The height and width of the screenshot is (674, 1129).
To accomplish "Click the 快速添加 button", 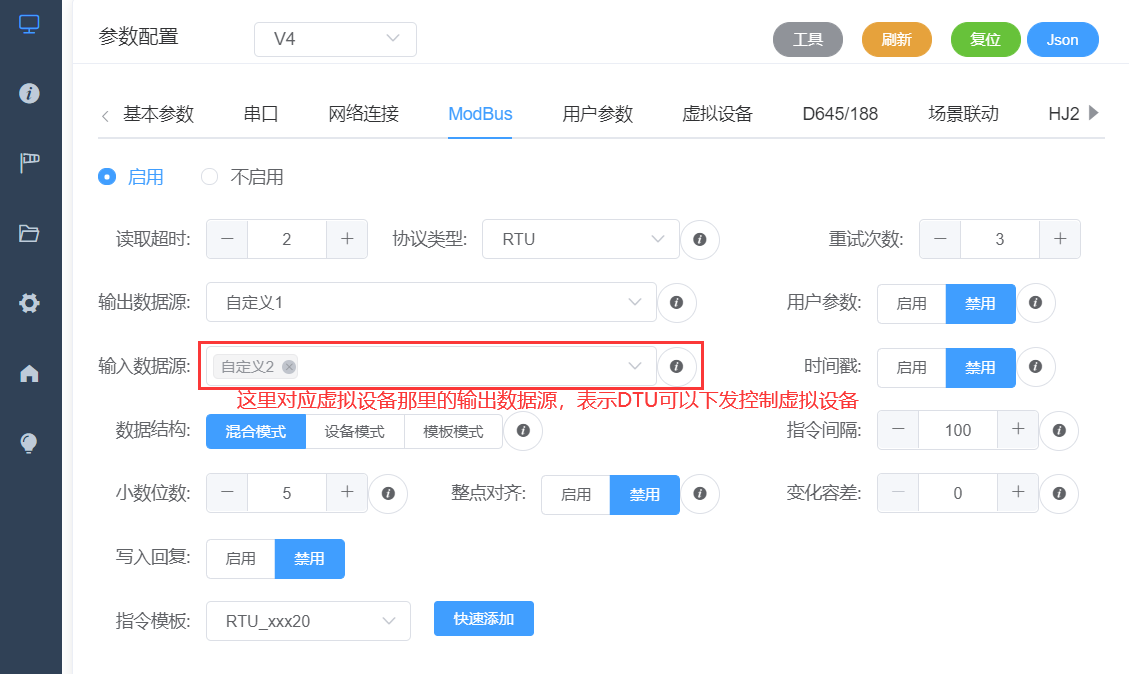I will tap(484, 619).
